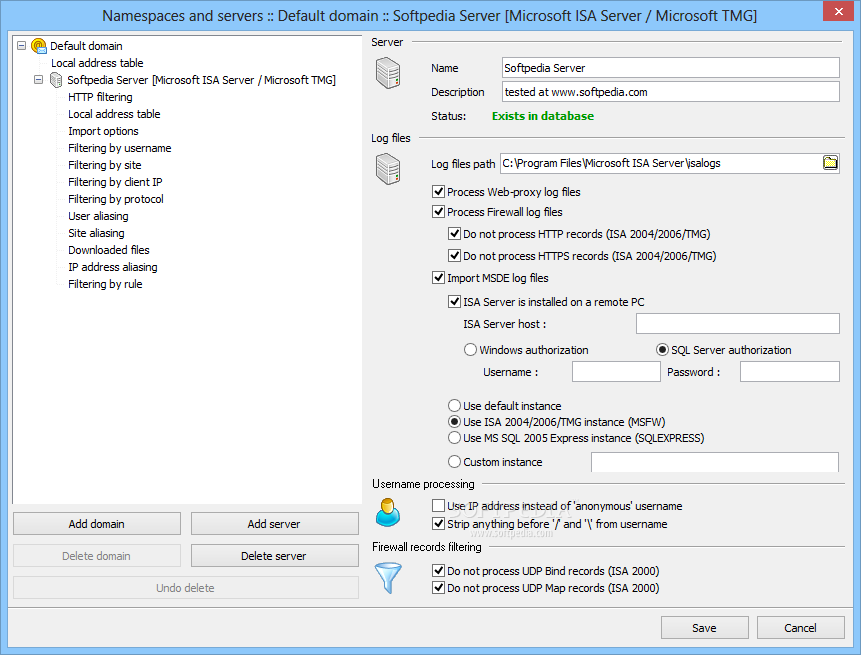Select Default domain in the tree
The width and height of the screenshot is (861, 655).
[x=86, y=46]
